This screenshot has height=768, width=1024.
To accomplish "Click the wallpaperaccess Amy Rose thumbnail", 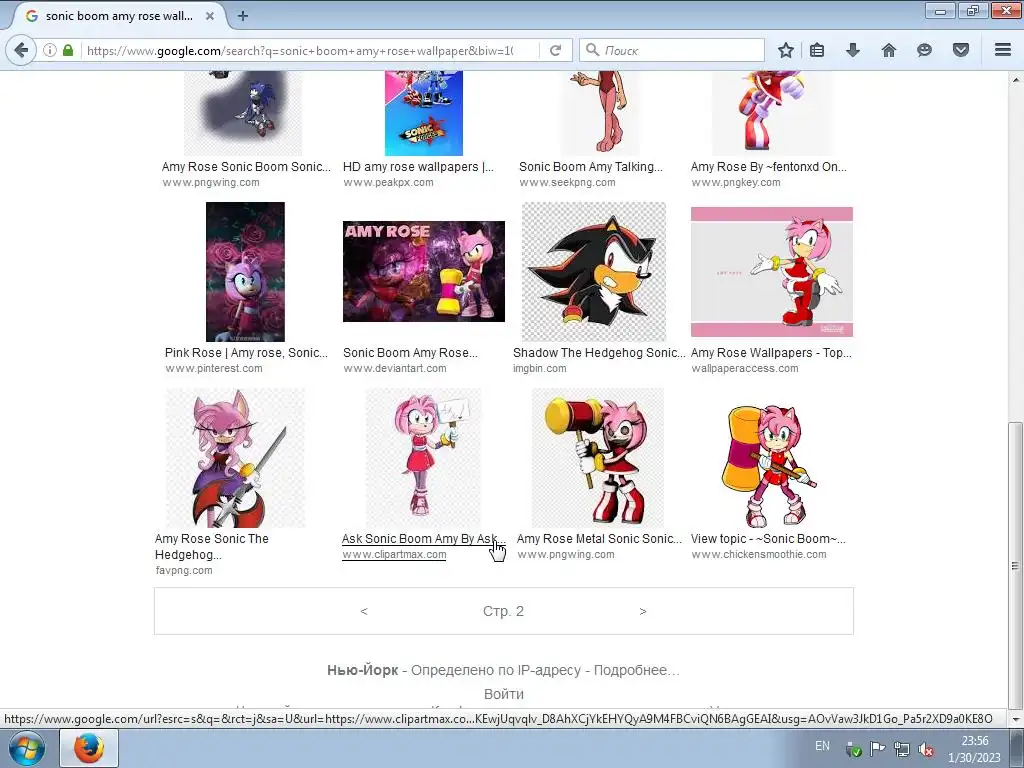I will 772,272.
